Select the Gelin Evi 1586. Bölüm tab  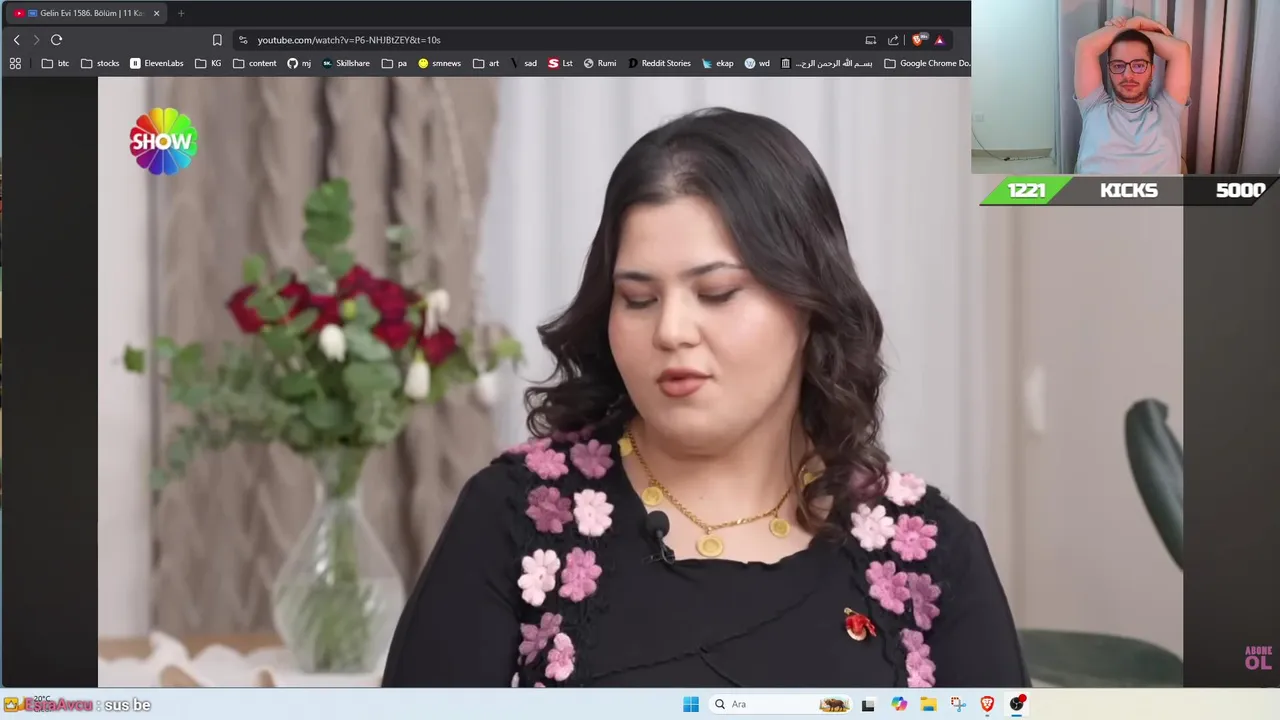click(86, 13)
